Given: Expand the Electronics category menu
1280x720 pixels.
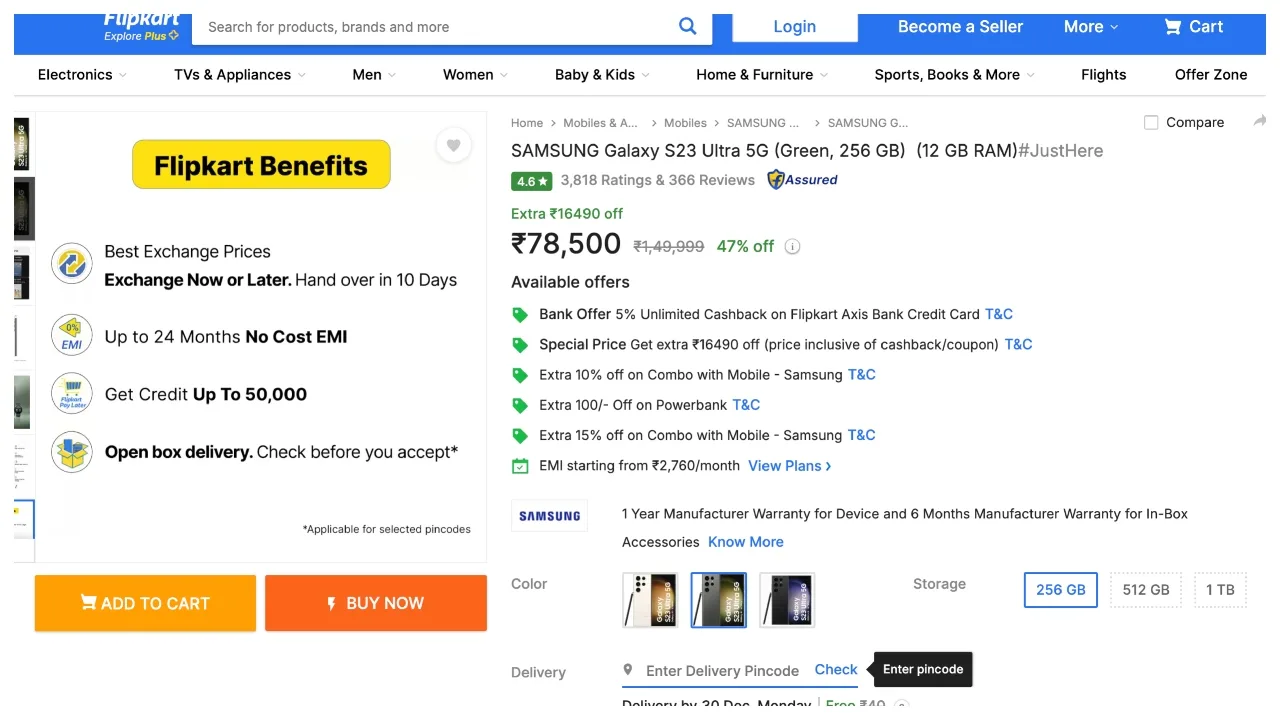Looking at the screenshot, I should tap(82, 75).
